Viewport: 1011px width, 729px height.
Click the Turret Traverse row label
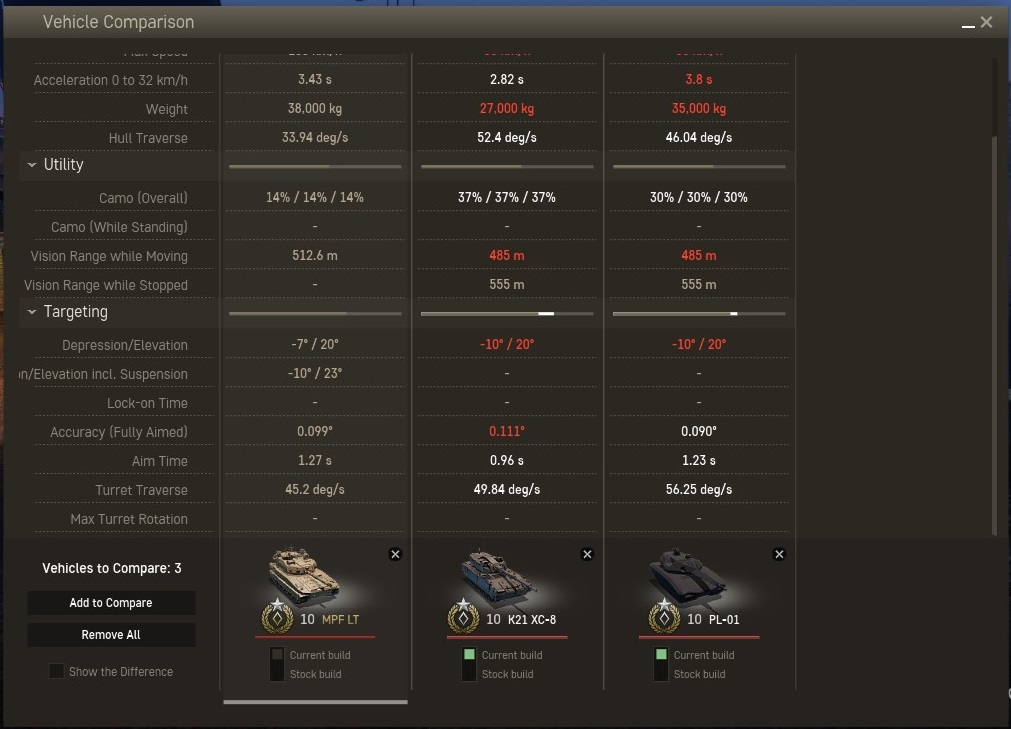(x=142, y=491)
